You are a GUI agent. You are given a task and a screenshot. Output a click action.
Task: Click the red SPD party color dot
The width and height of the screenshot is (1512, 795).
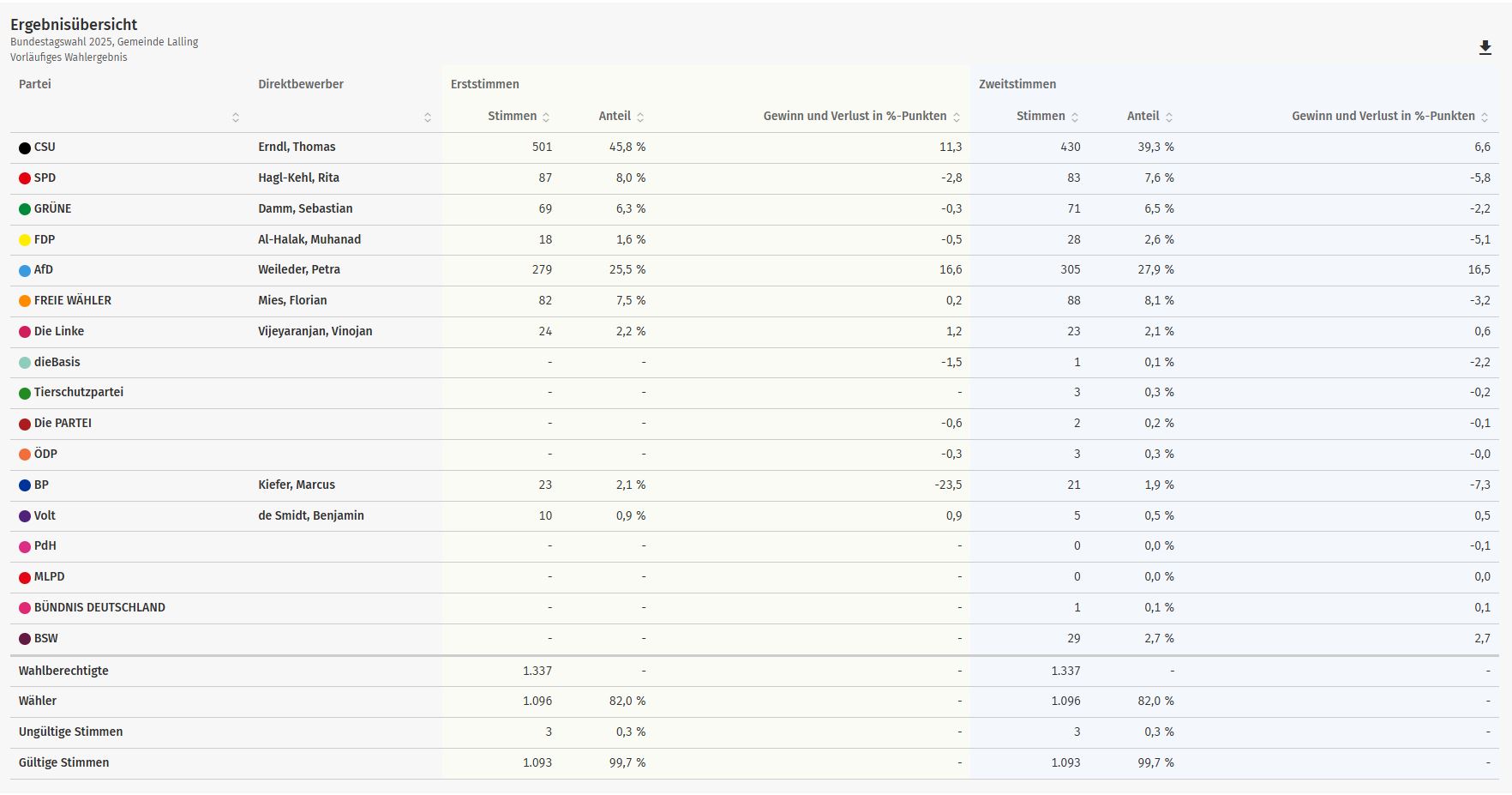click(25, 178)
